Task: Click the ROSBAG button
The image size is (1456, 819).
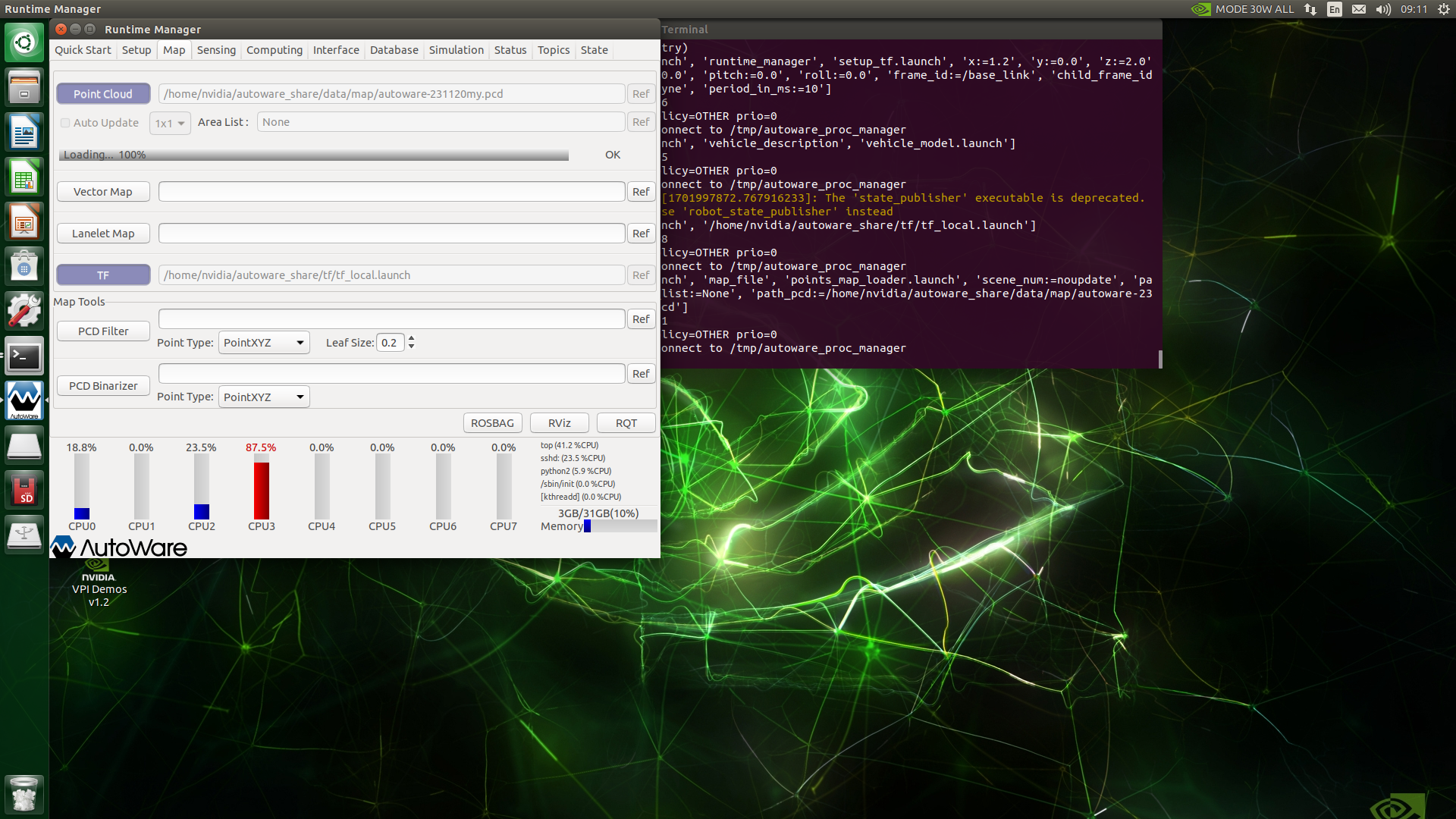Action: point(492,423)
